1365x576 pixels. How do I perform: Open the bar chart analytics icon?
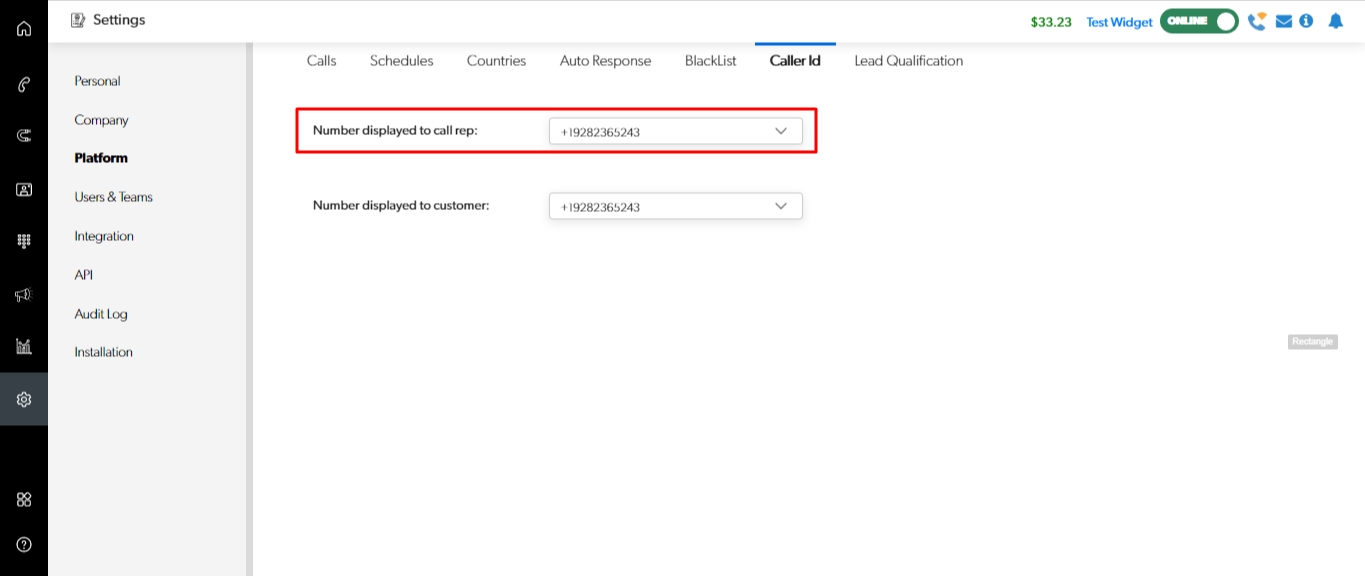[x=24, y=347]
